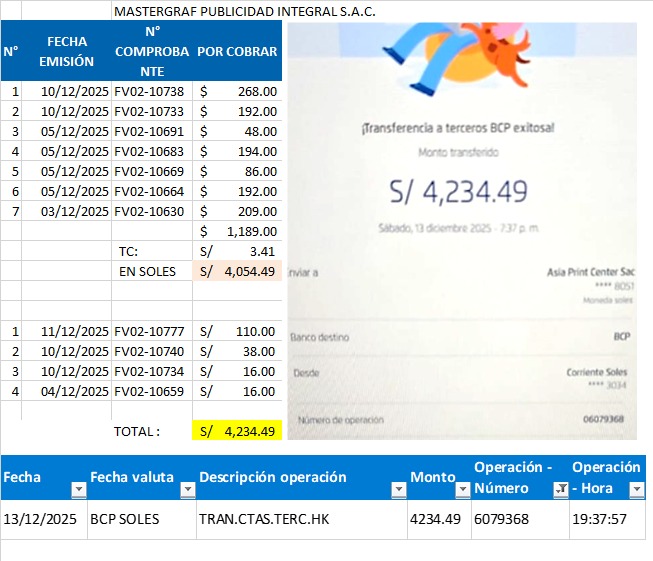653x561 pixels.
Task: Click the MASTERGRAF PUBLICIDAD INTEGRAL S.A.C. title cell
Action: 245,12
